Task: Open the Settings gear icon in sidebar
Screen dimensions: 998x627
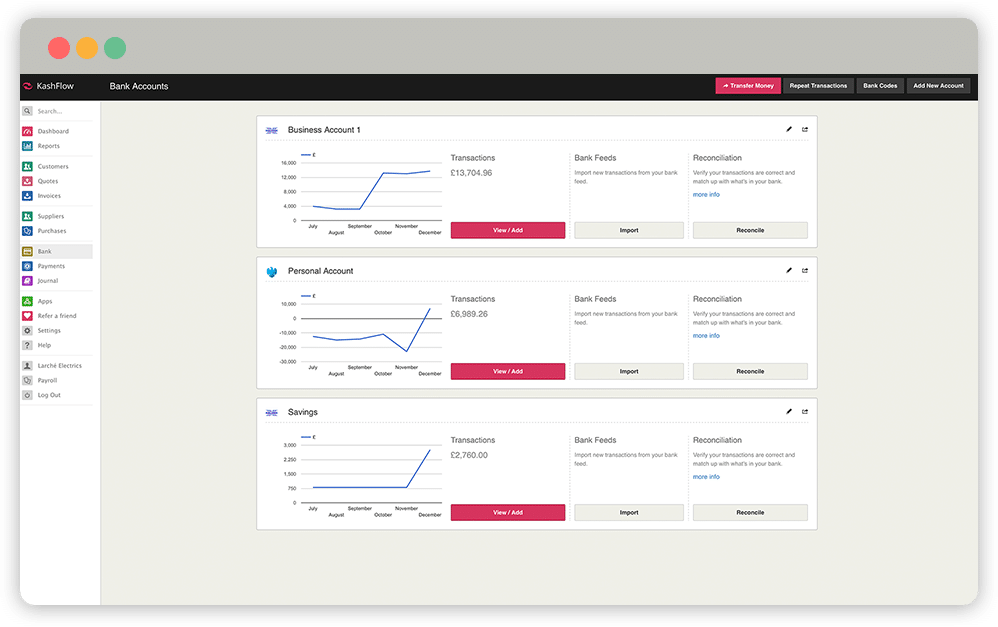Action: click(x=28, y=331)
